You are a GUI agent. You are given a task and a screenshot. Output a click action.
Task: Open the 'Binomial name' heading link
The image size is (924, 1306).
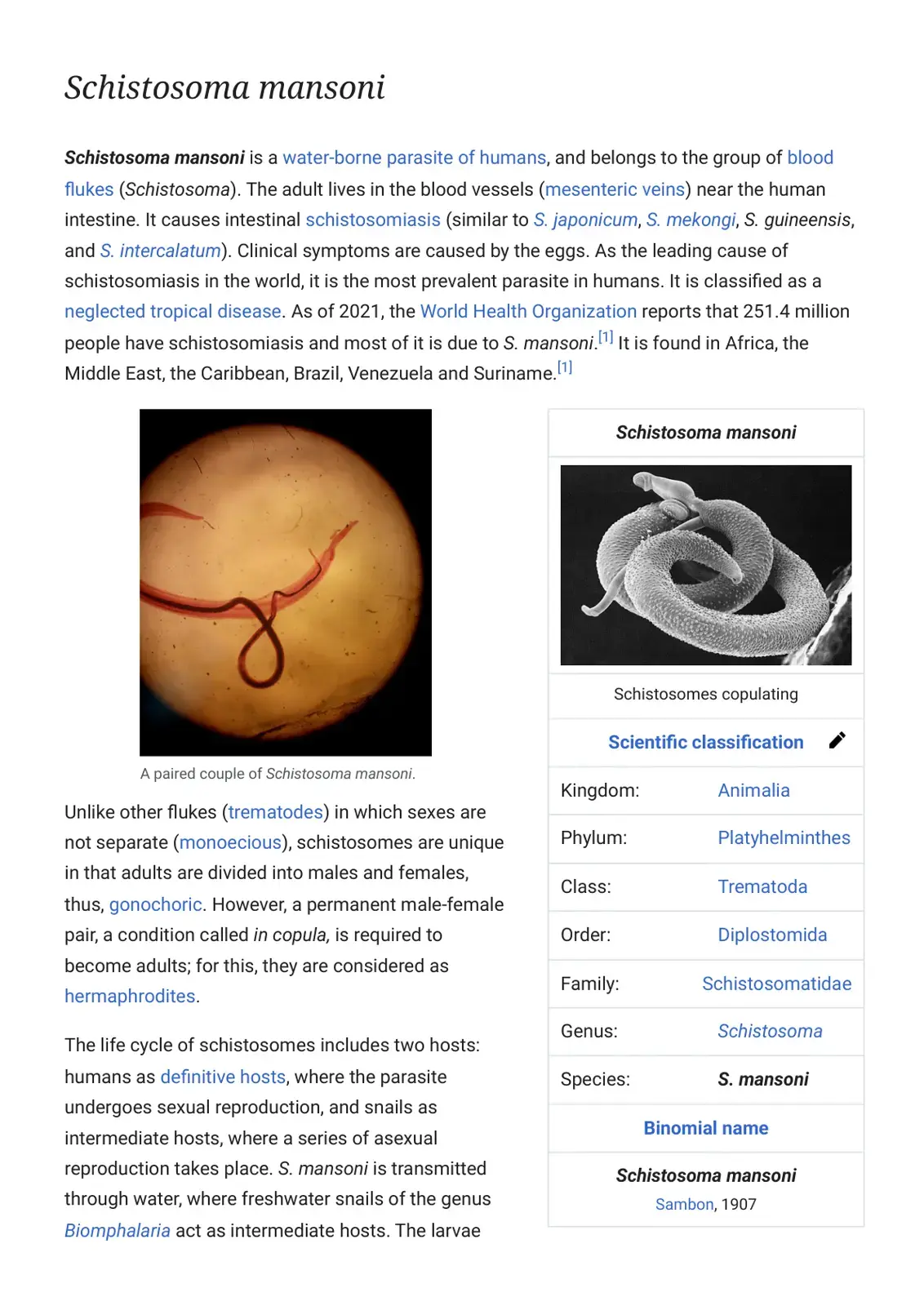coord(706,1128)
